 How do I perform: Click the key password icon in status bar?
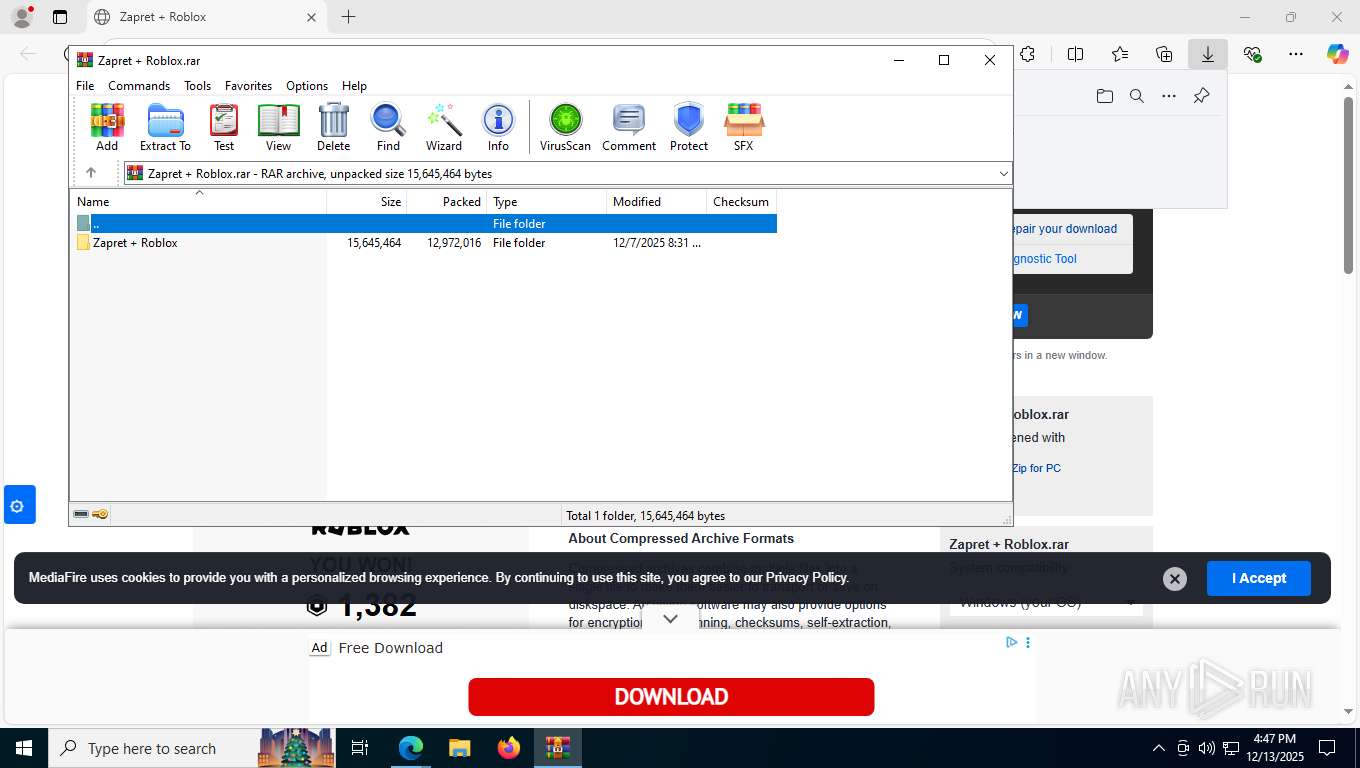tap(100, 514)
